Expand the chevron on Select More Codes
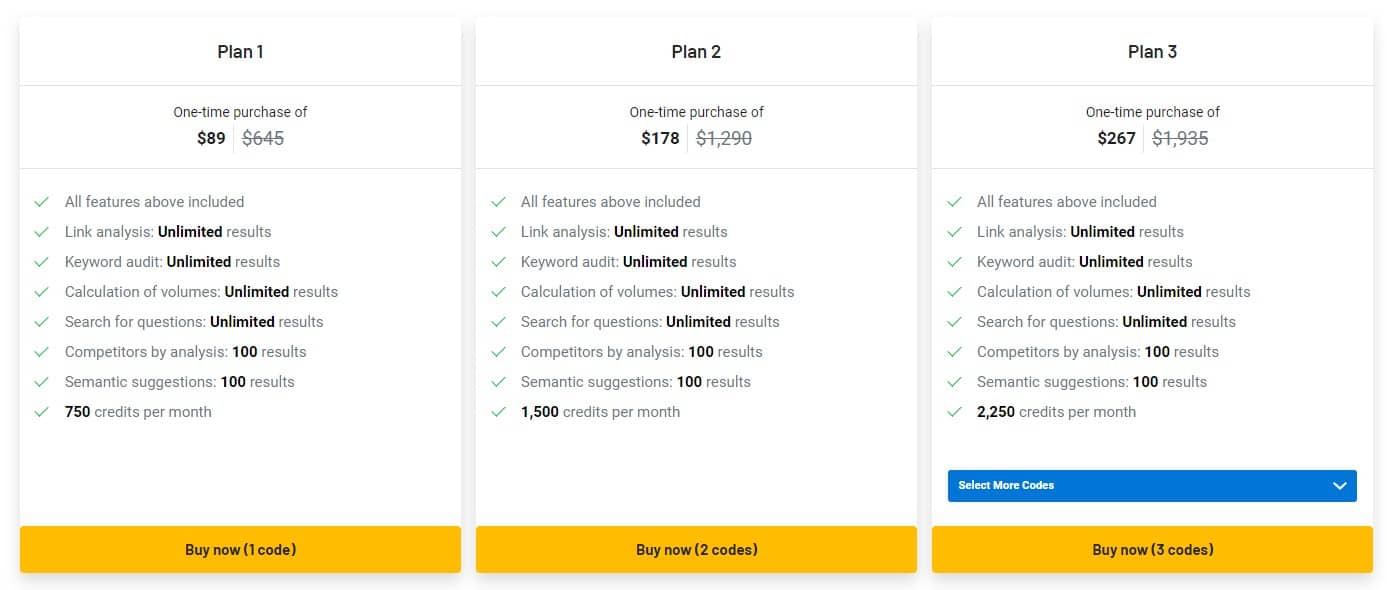Viewport: 1387px width, 590px height. (x=1340, y=485)
